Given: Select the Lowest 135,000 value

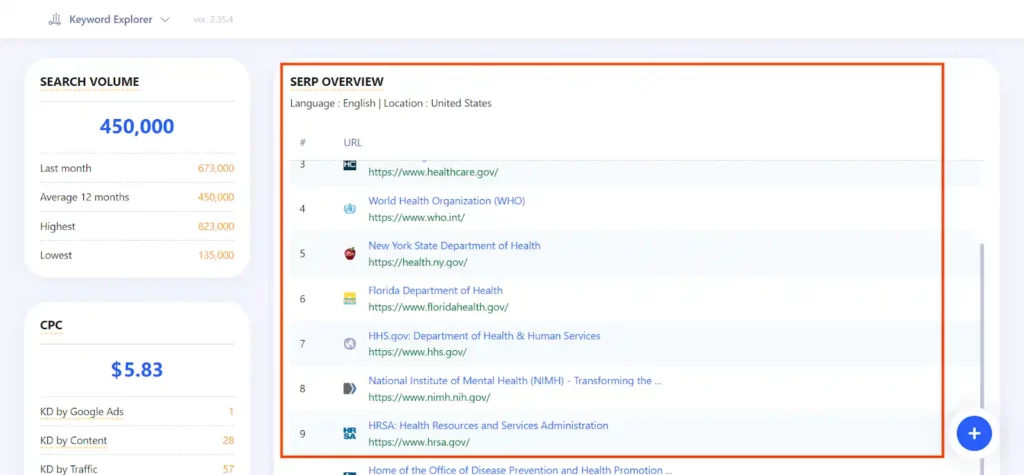Looking at the screenshot, I should (216, 255).
